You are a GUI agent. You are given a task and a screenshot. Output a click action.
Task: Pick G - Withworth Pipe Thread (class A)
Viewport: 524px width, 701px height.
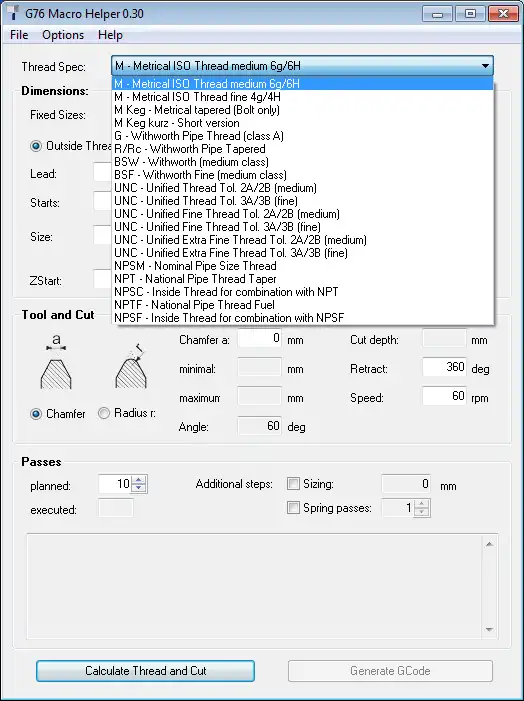click(303, 135)
